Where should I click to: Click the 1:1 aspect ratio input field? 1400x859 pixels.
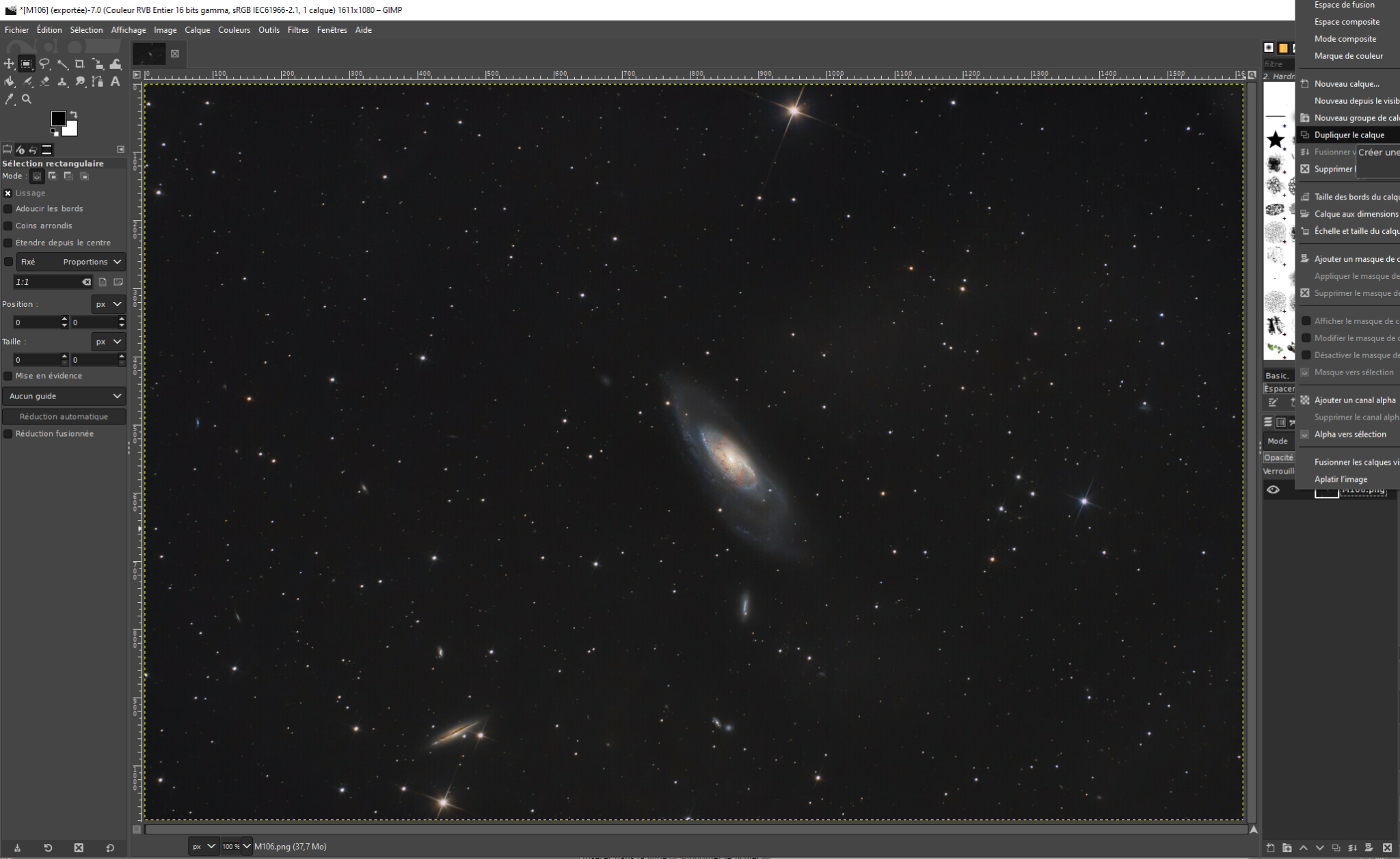(x=53, y=282)
